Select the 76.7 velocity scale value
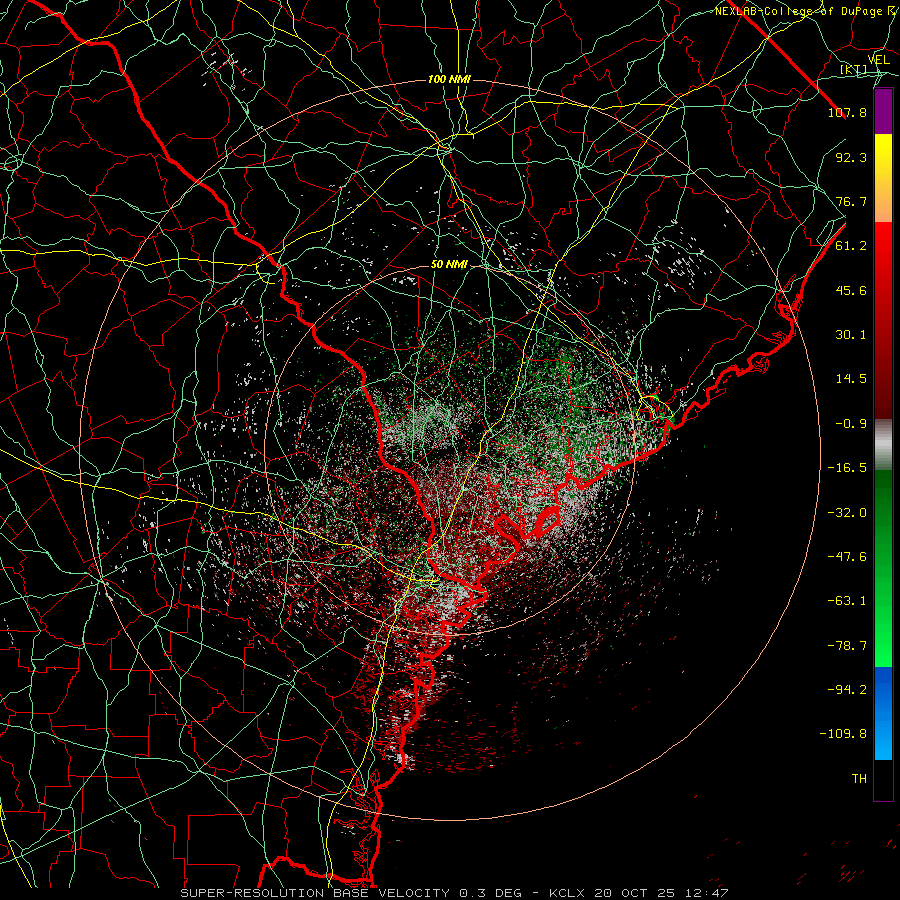This screenshot has height=900, width=900. coord(851,201)
